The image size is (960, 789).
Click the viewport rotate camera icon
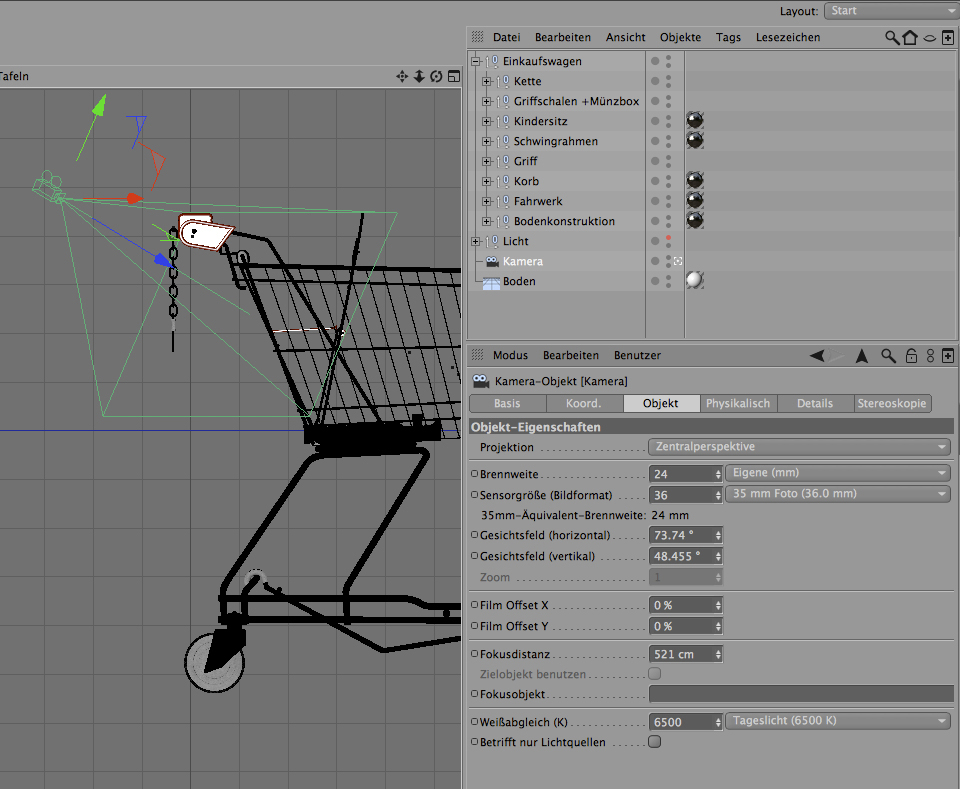[436, 76]
